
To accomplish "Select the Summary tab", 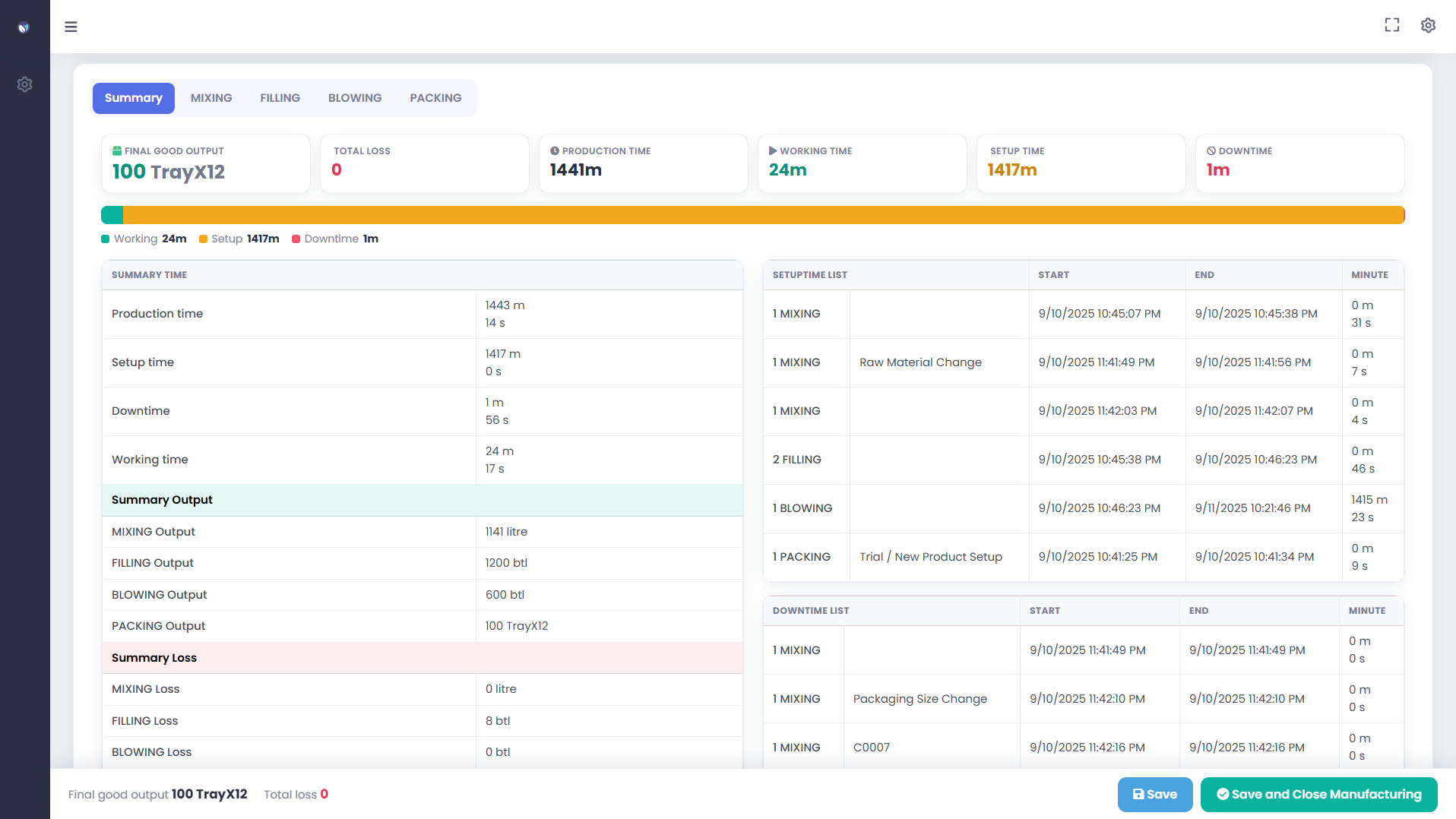I will [x=134, y=98].
